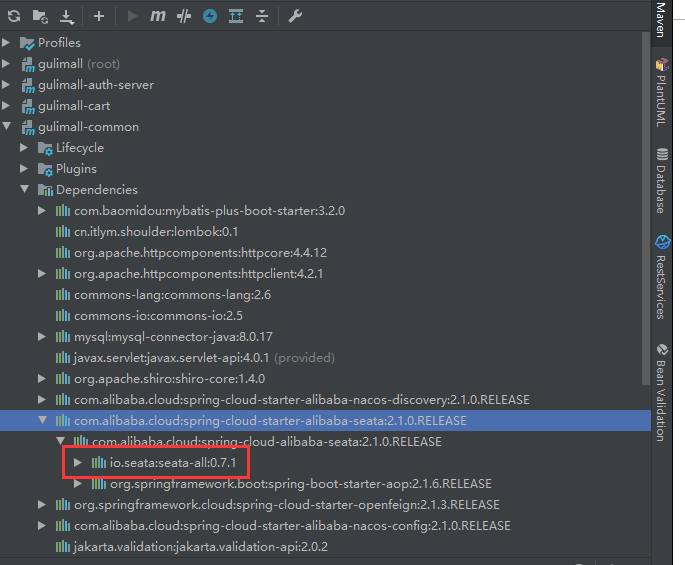Expand spring-boot-starter-aop dependency arrow
685x565 pixels.
78,483
